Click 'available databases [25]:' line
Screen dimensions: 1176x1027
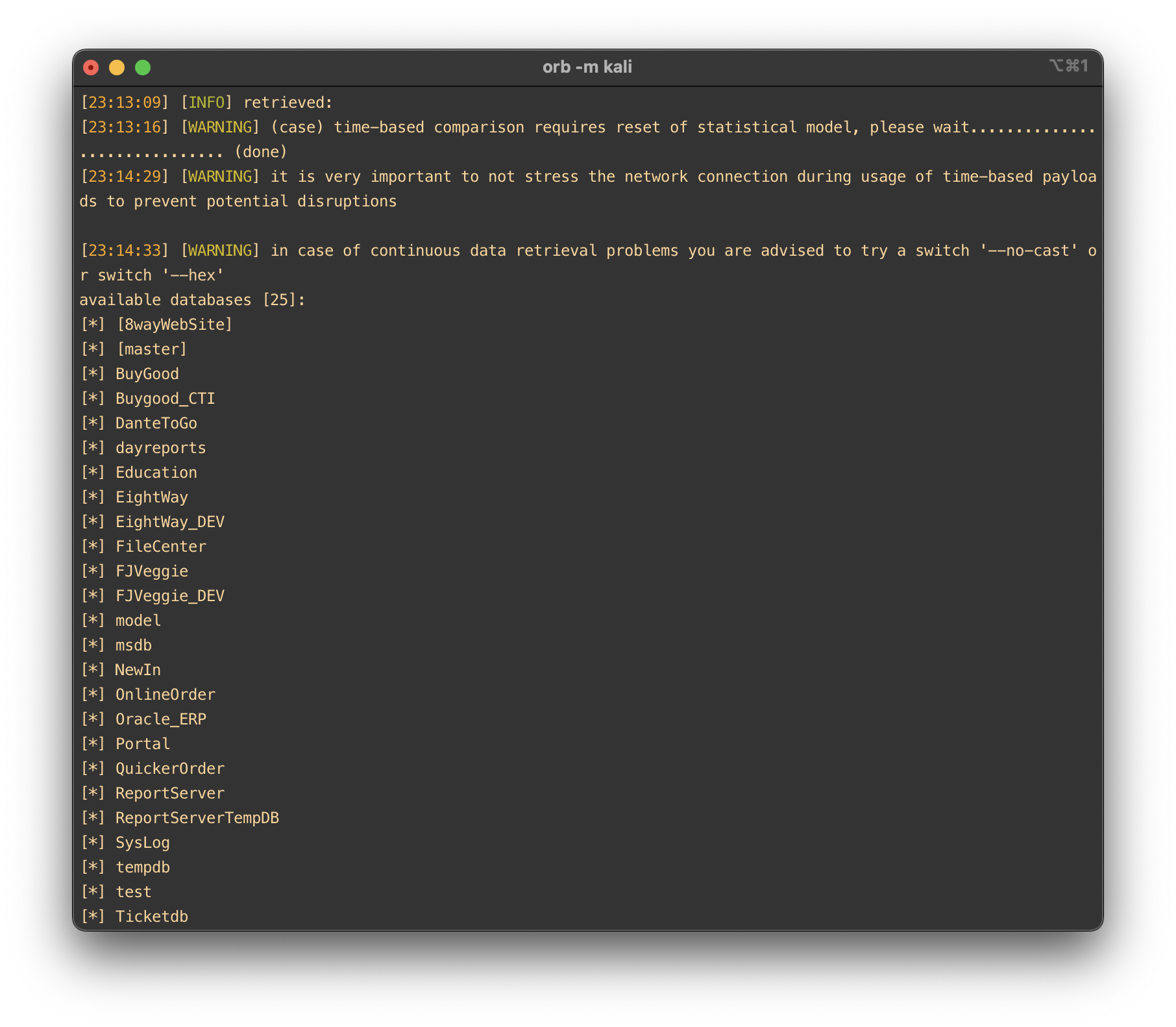pyautogui.click(x=193, y=300)
